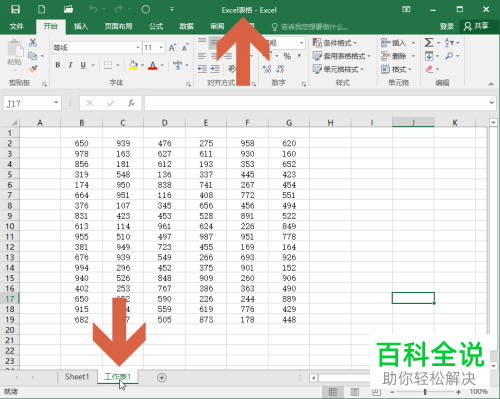The height and width of the screenshot is (399, 500).
Task: Expand Cell Styles dropdown
Action: (362, 69)
